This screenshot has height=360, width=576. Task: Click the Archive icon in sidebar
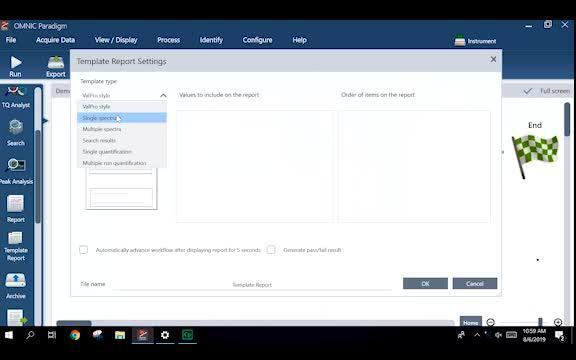15,280
